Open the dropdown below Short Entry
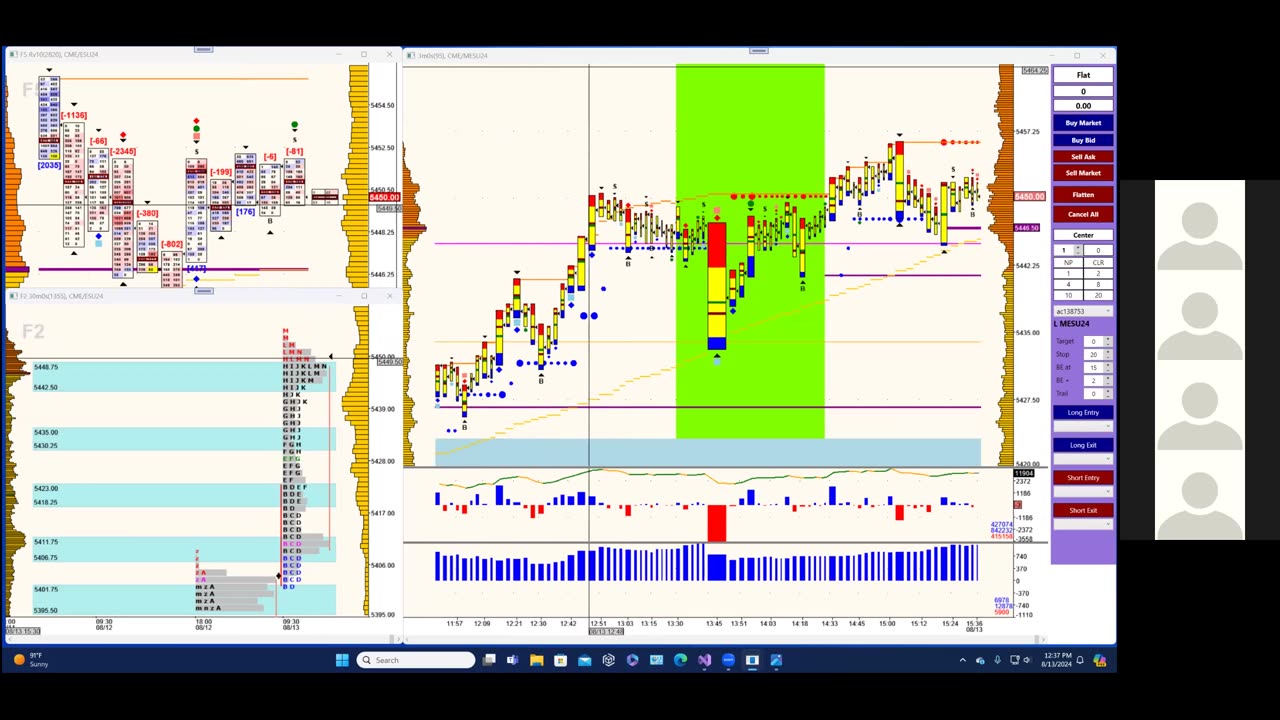Screen dimensions: 1280x720 (1083, 491)
